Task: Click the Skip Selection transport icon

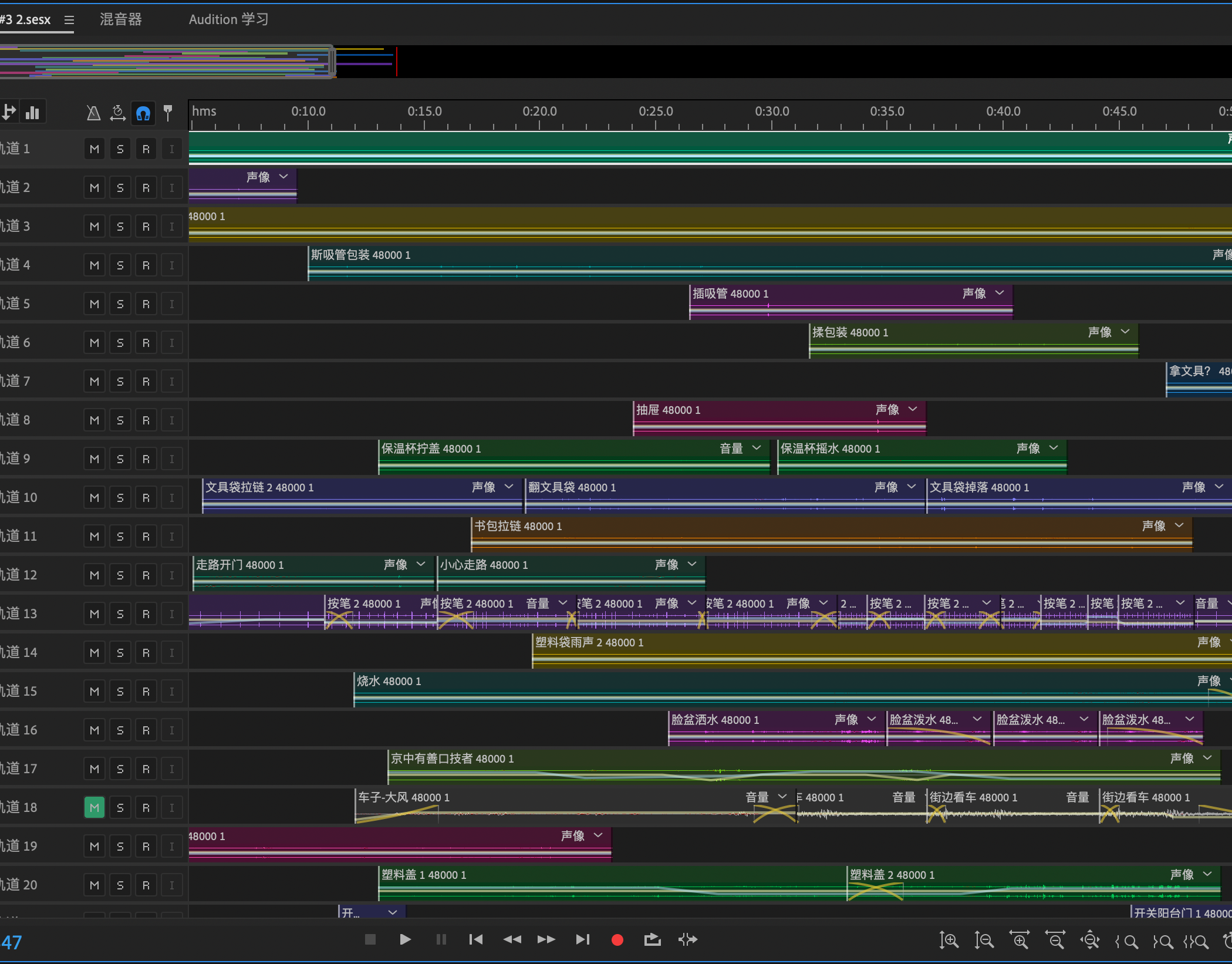Action: click(688, 939)
